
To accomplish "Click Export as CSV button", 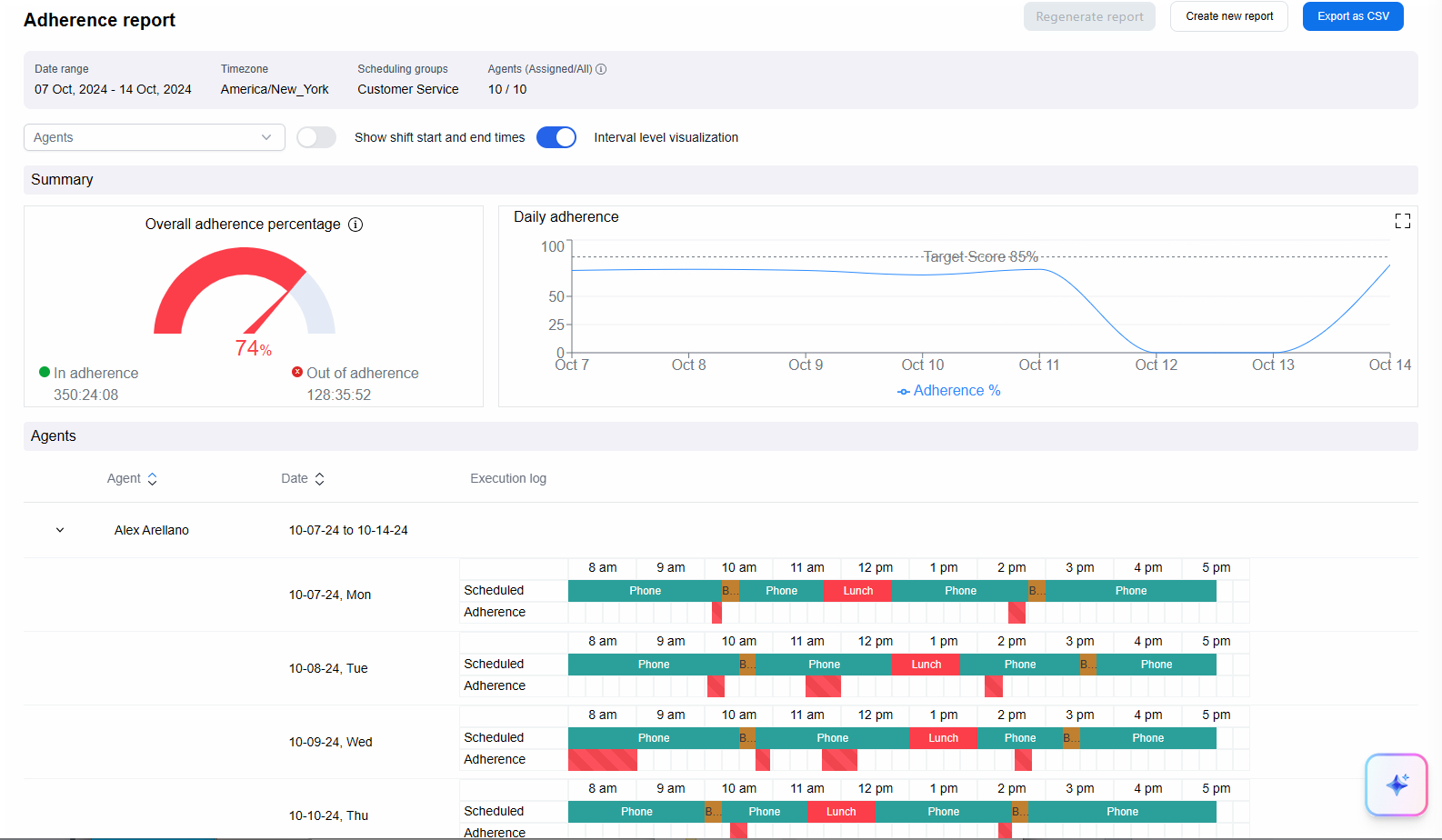I will point(1352,16).
